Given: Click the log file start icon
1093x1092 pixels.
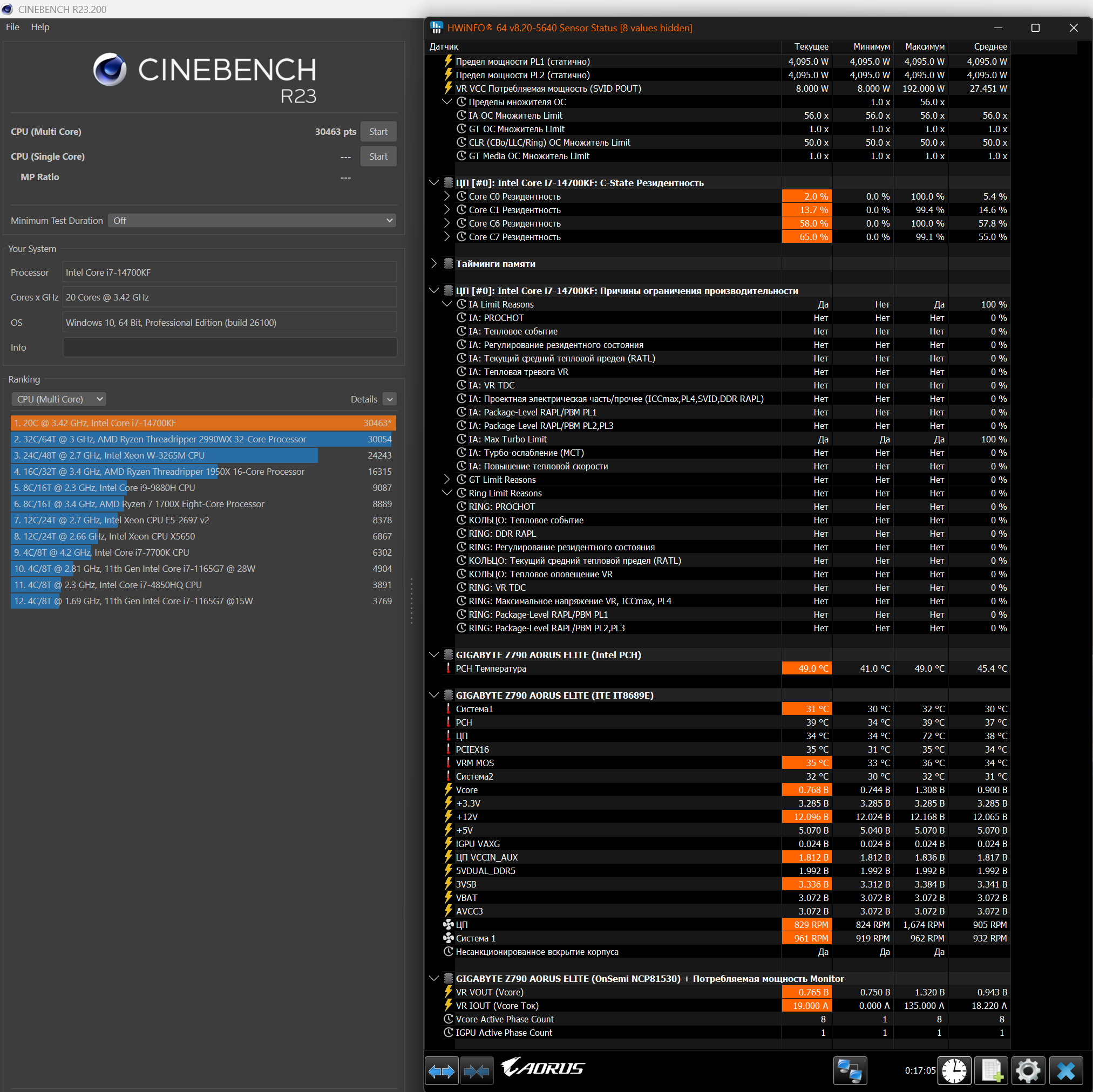Looking at the screenshot, I should pos(991,1070).
